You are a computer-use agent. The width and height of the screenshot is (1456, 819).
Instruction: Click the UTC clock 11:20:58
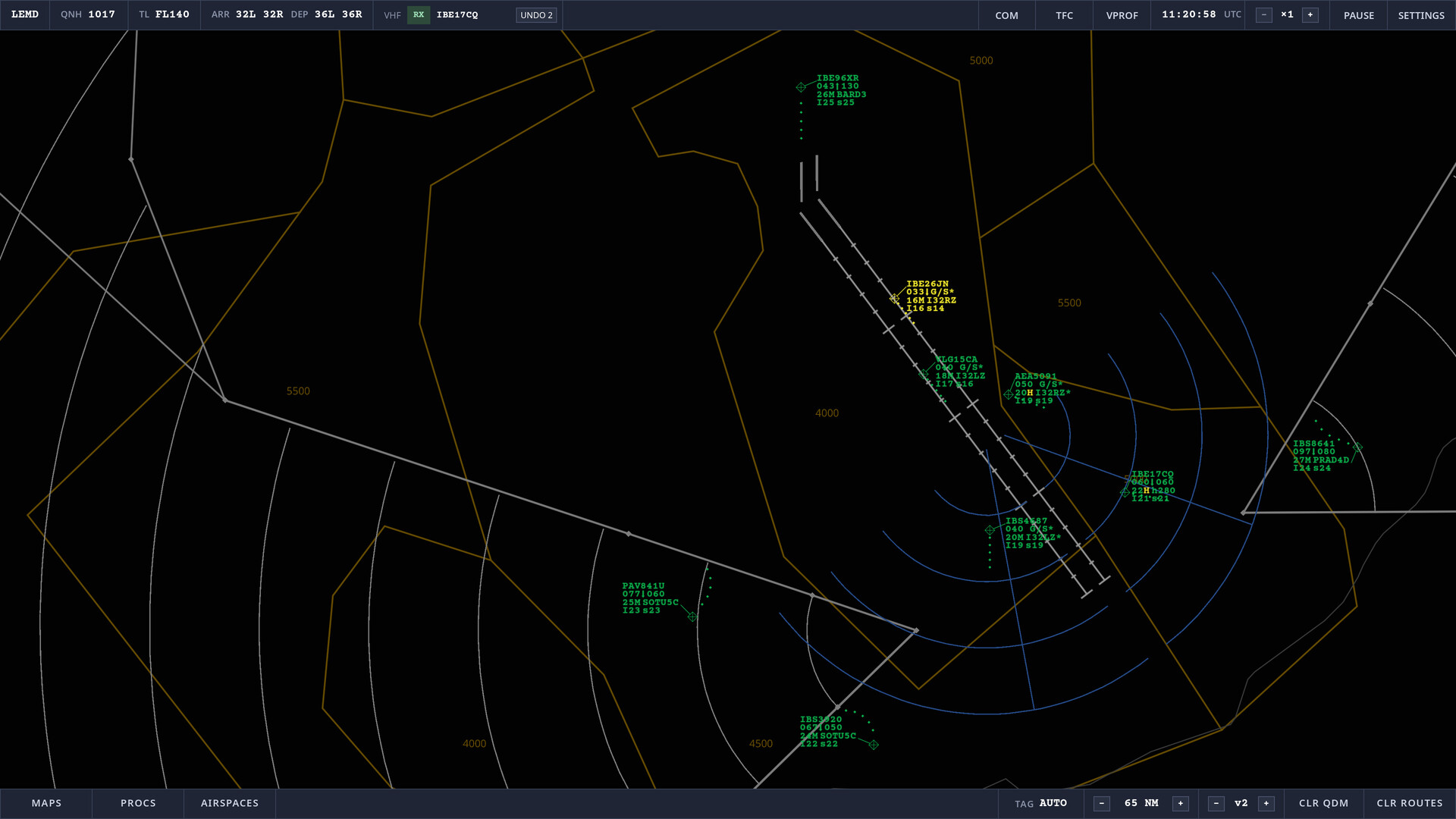click(1188, 14)
